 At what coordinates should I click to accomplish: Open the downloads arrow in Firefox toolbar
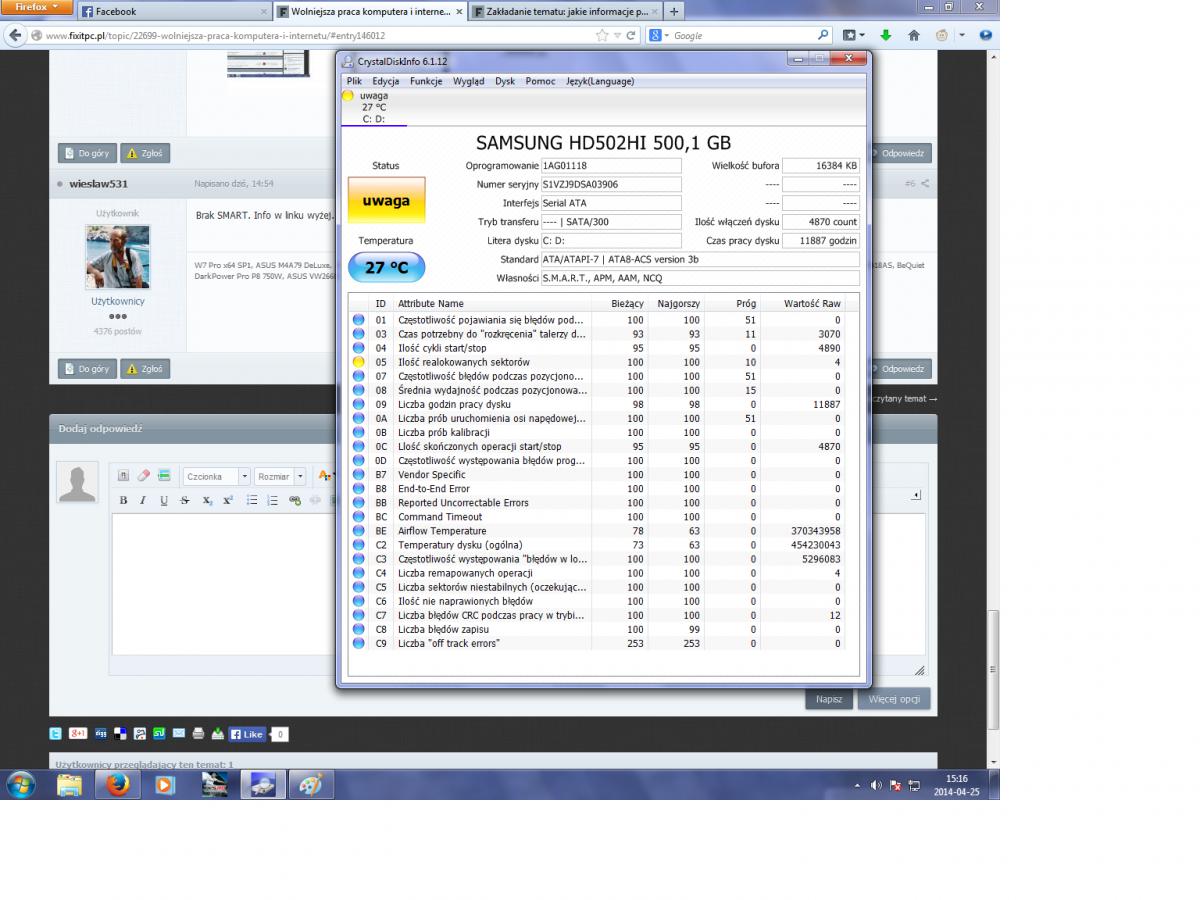[x=885, y=35]
